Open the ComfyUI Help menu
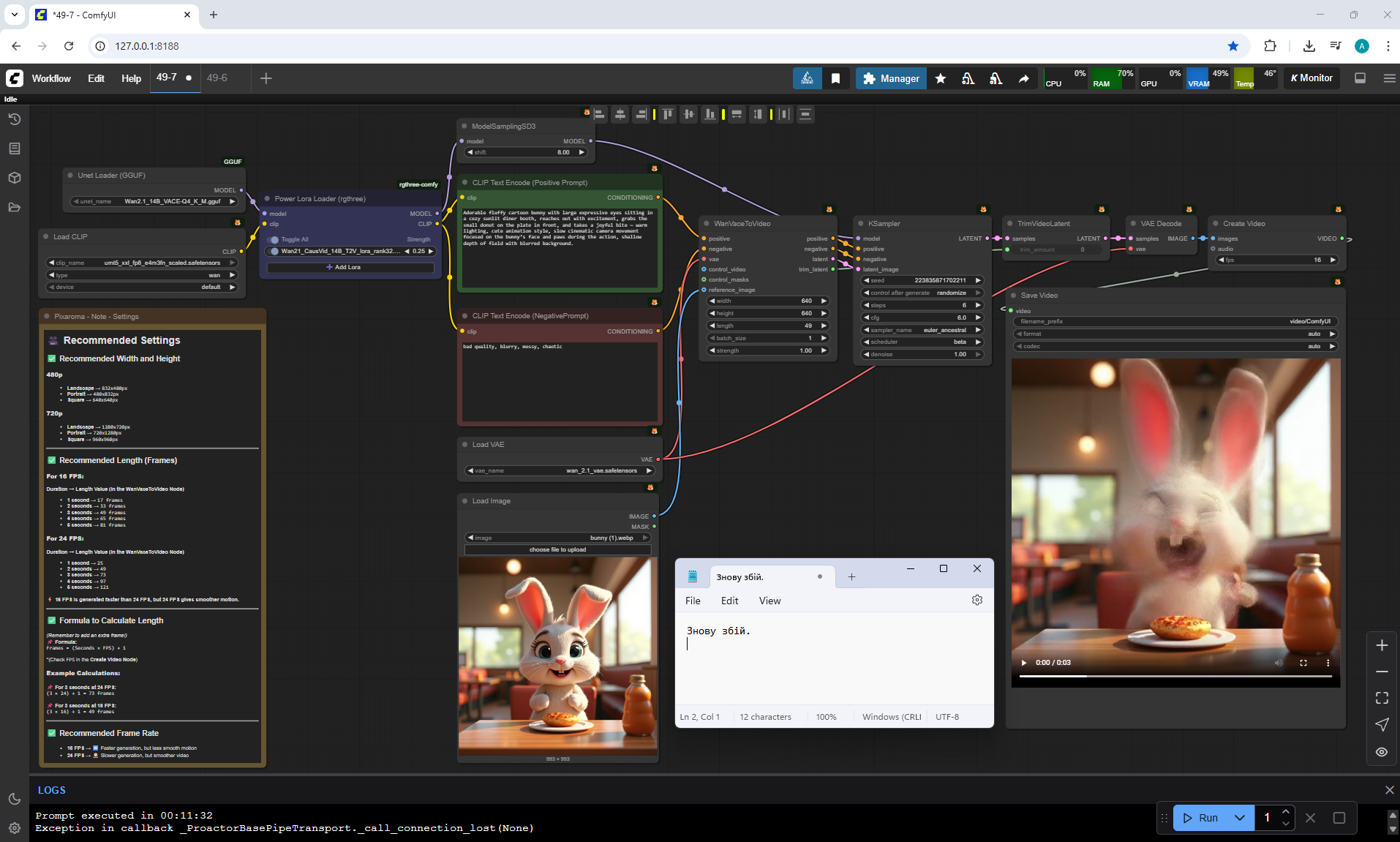Screen dimensions: 1400x842 pyautogui.click(x=131, y=78)
